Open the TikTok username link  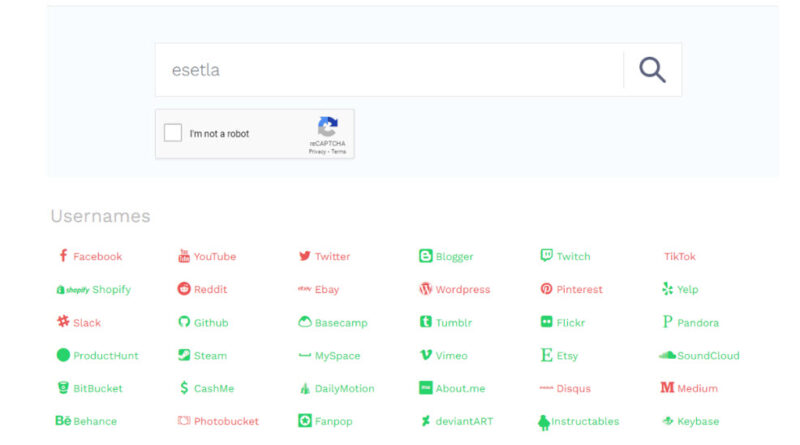click(680, 256)
